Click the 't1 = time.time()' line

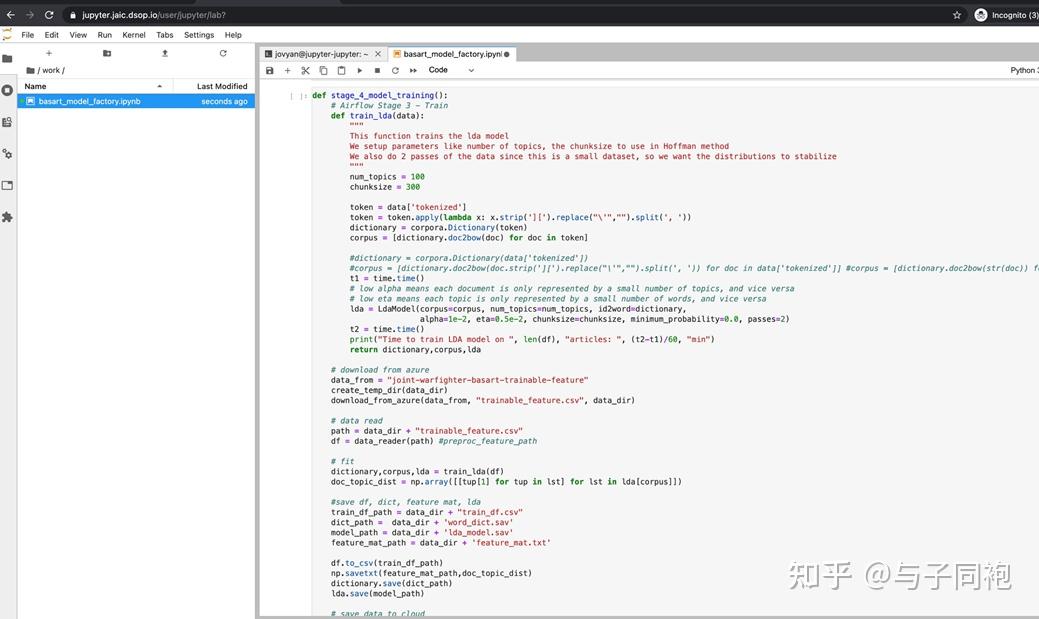coord(387,278)
